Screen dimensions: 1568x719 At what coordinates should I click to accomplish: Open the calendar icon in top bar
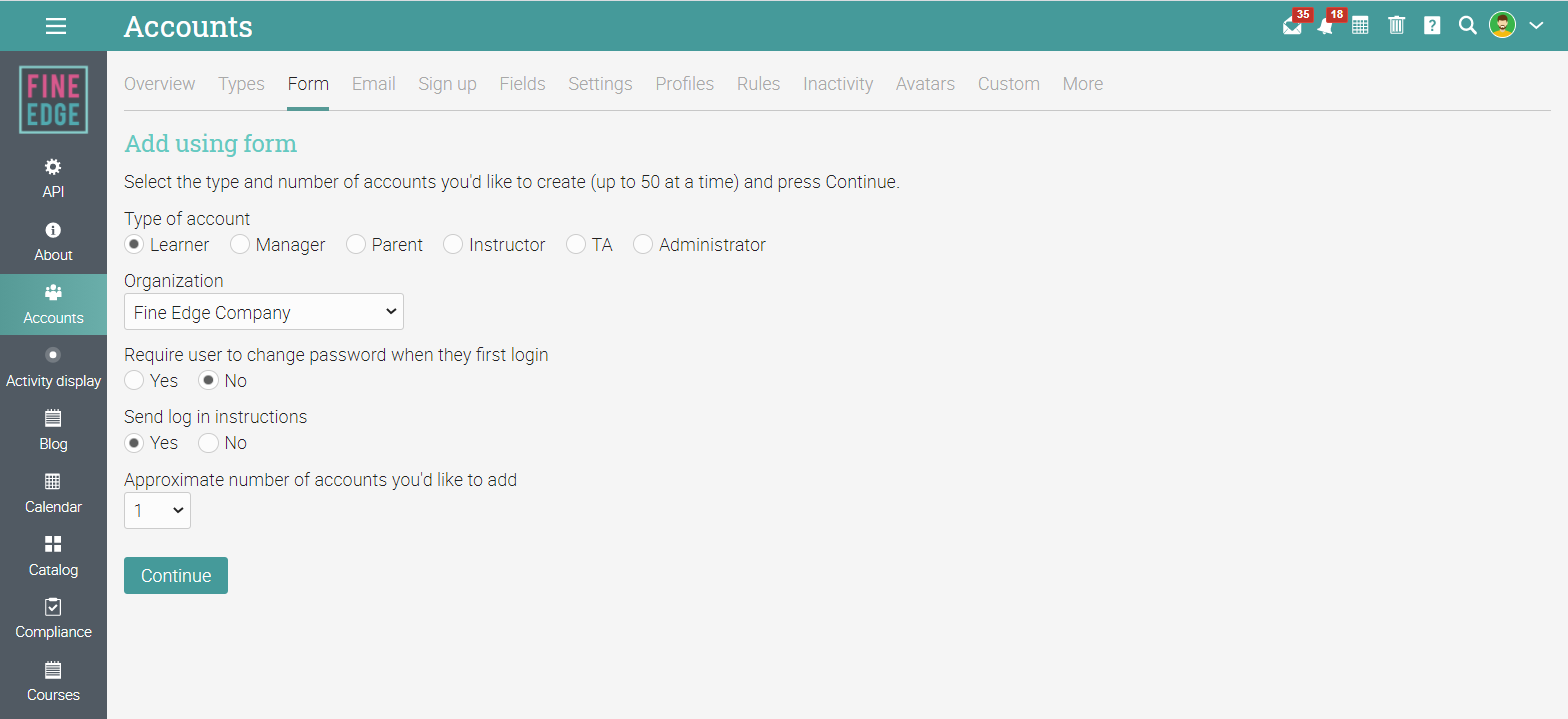pos(1360,26)
